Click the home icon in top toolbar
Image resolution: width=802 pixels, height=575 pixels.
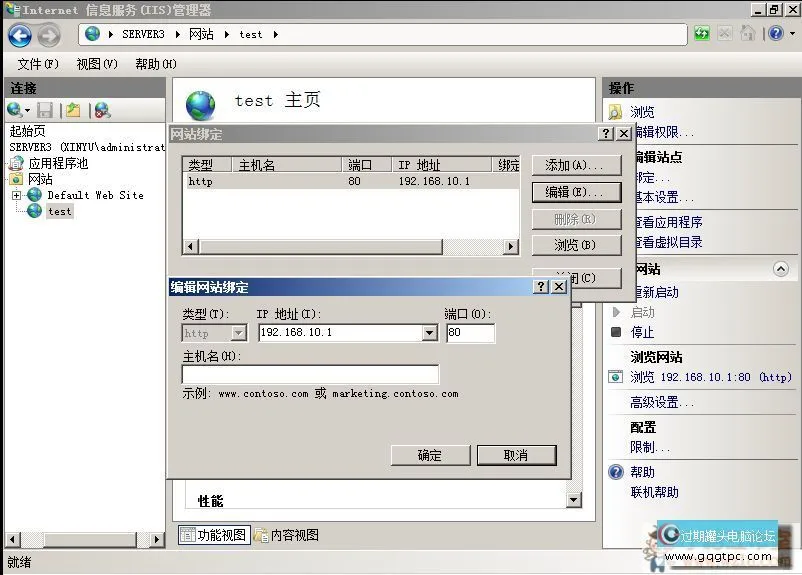(748, 34)
